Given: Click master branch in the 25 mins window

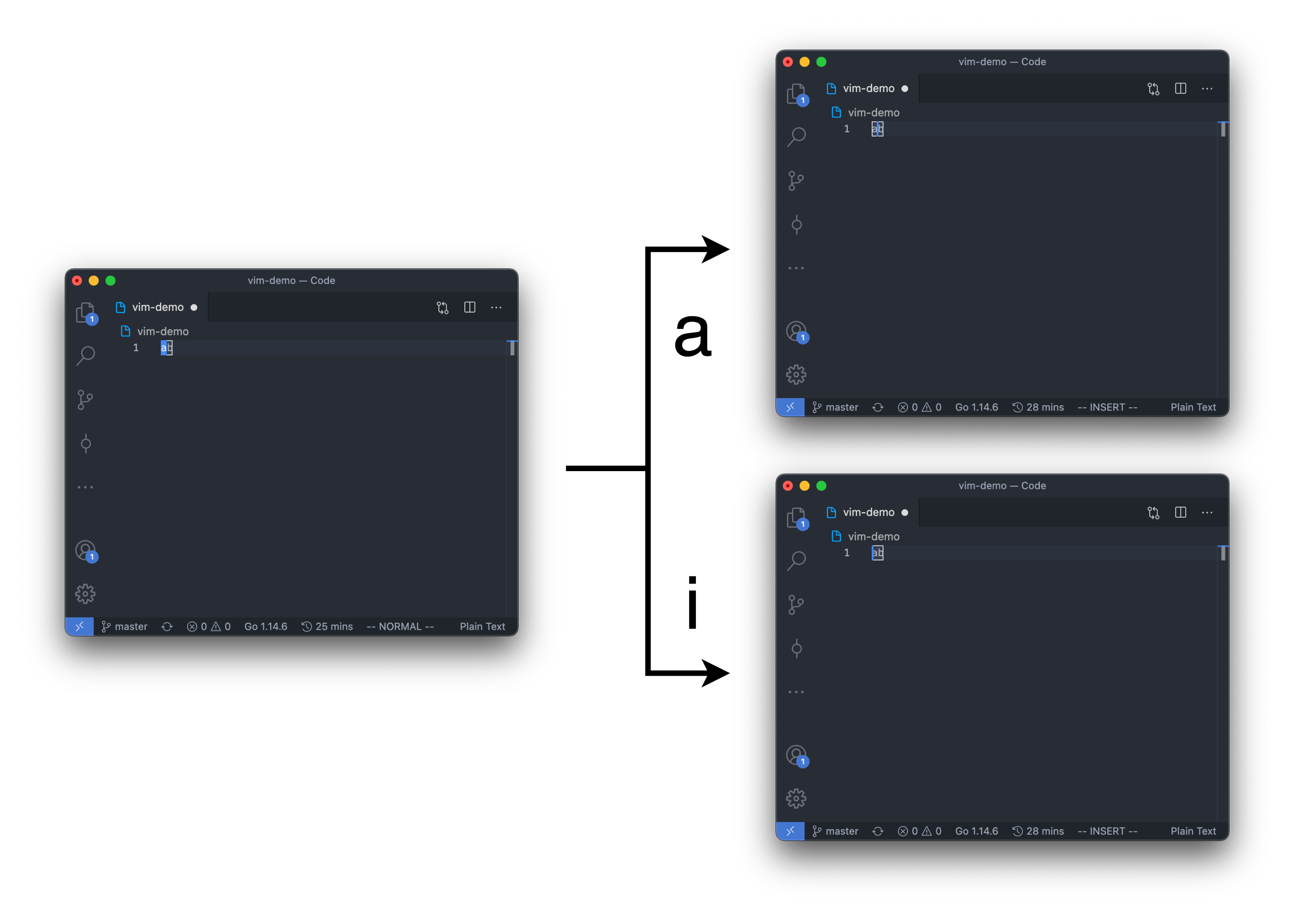Looking at the screenshot, I should click(124, 626).
